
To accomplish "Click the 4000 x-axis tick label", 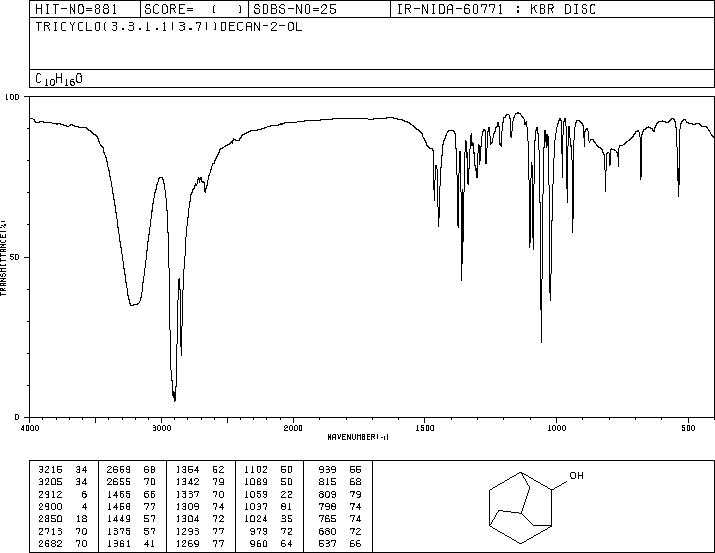I will point(30,428).
